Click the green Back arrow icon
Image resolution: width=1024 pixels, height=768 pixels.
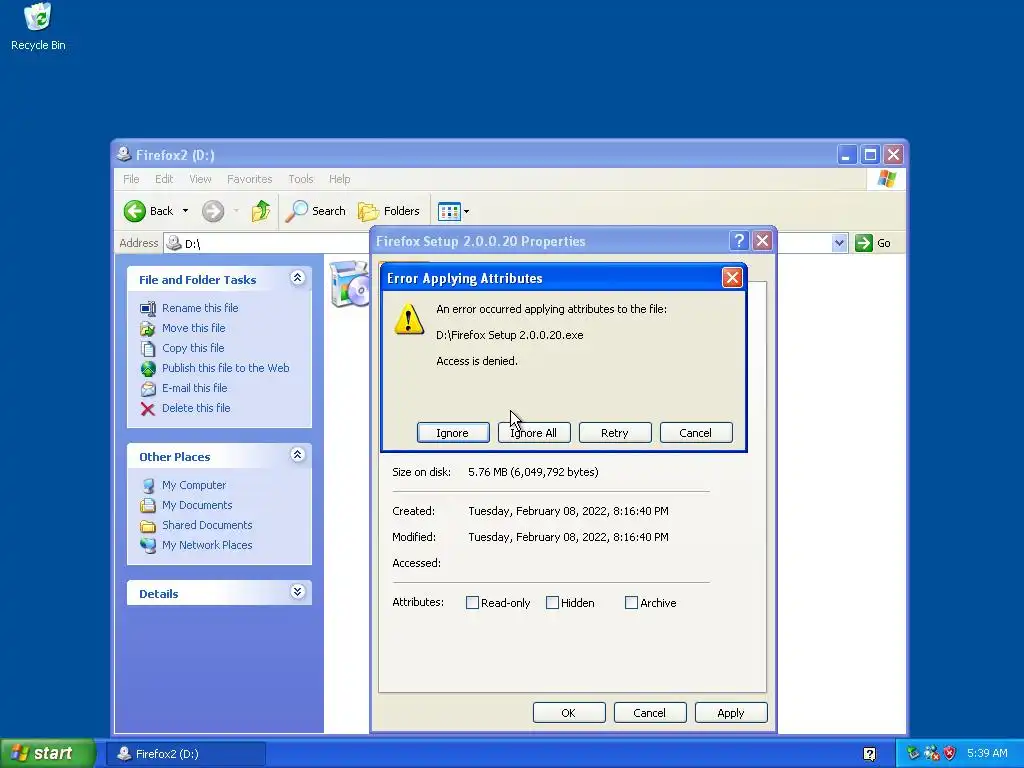tap(135, 211)
